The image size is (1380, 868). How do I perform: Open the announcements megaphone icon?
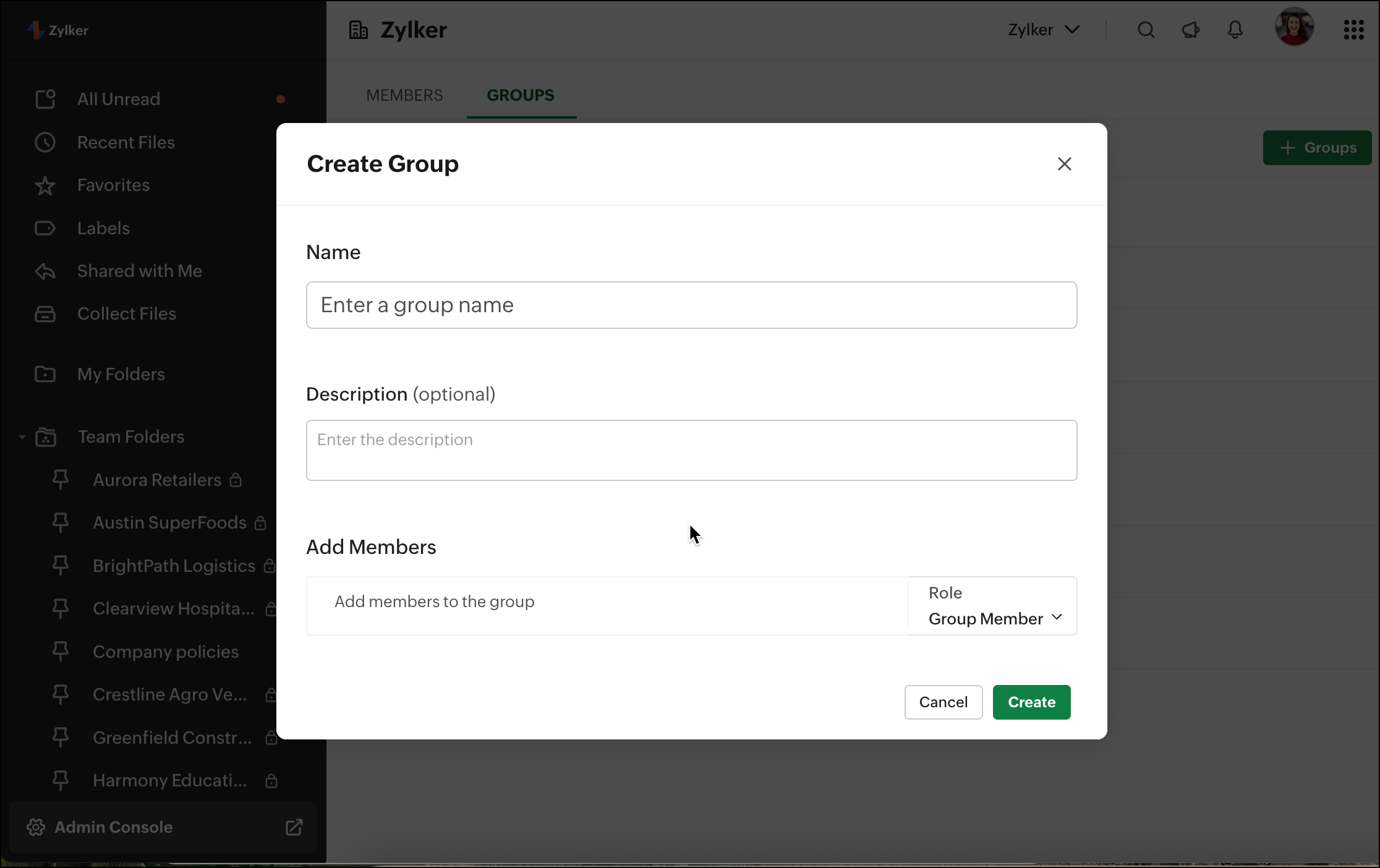point(1190,30)
